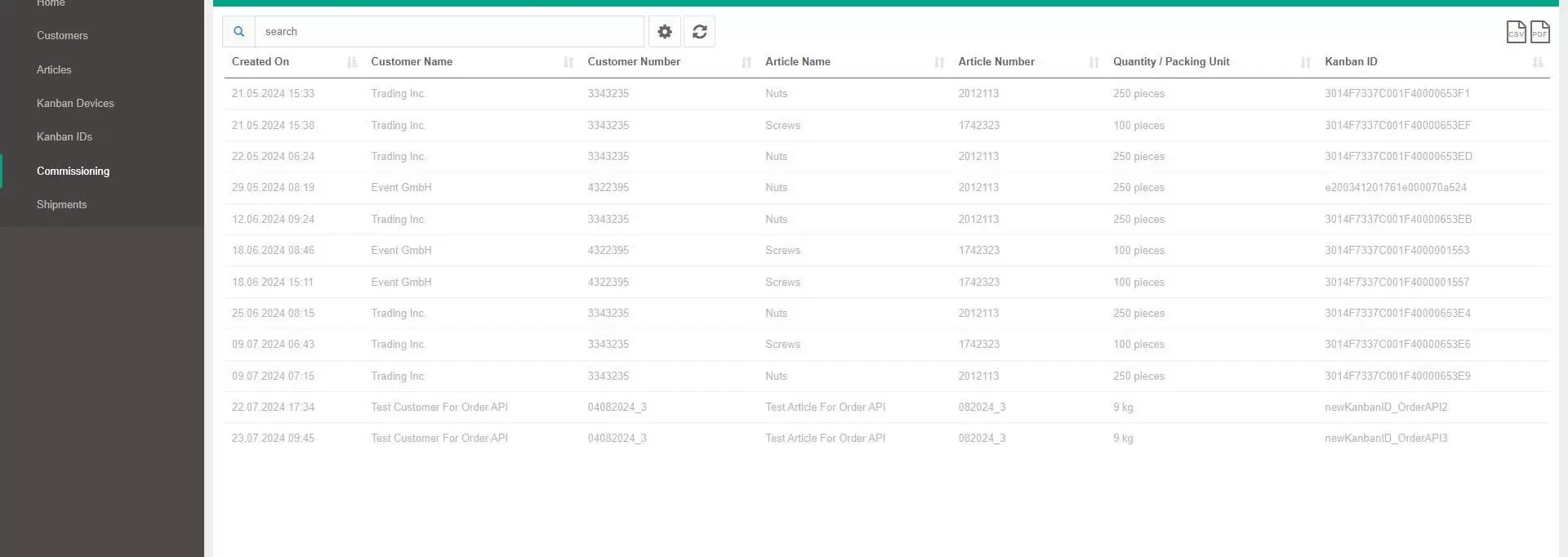Click Kanban ID 3014F7337C001F40000653E9
Viewport: 1568px width, 557px height.
click(1397, 376)
